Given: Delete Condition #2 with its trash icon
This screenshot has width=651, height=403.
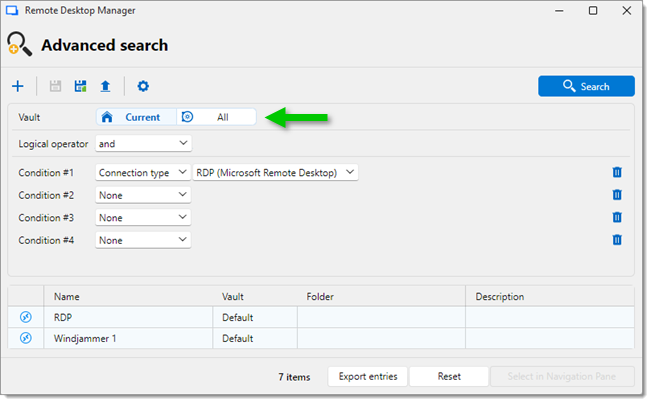Looking at the screenshot, I should tap(617, 195).
